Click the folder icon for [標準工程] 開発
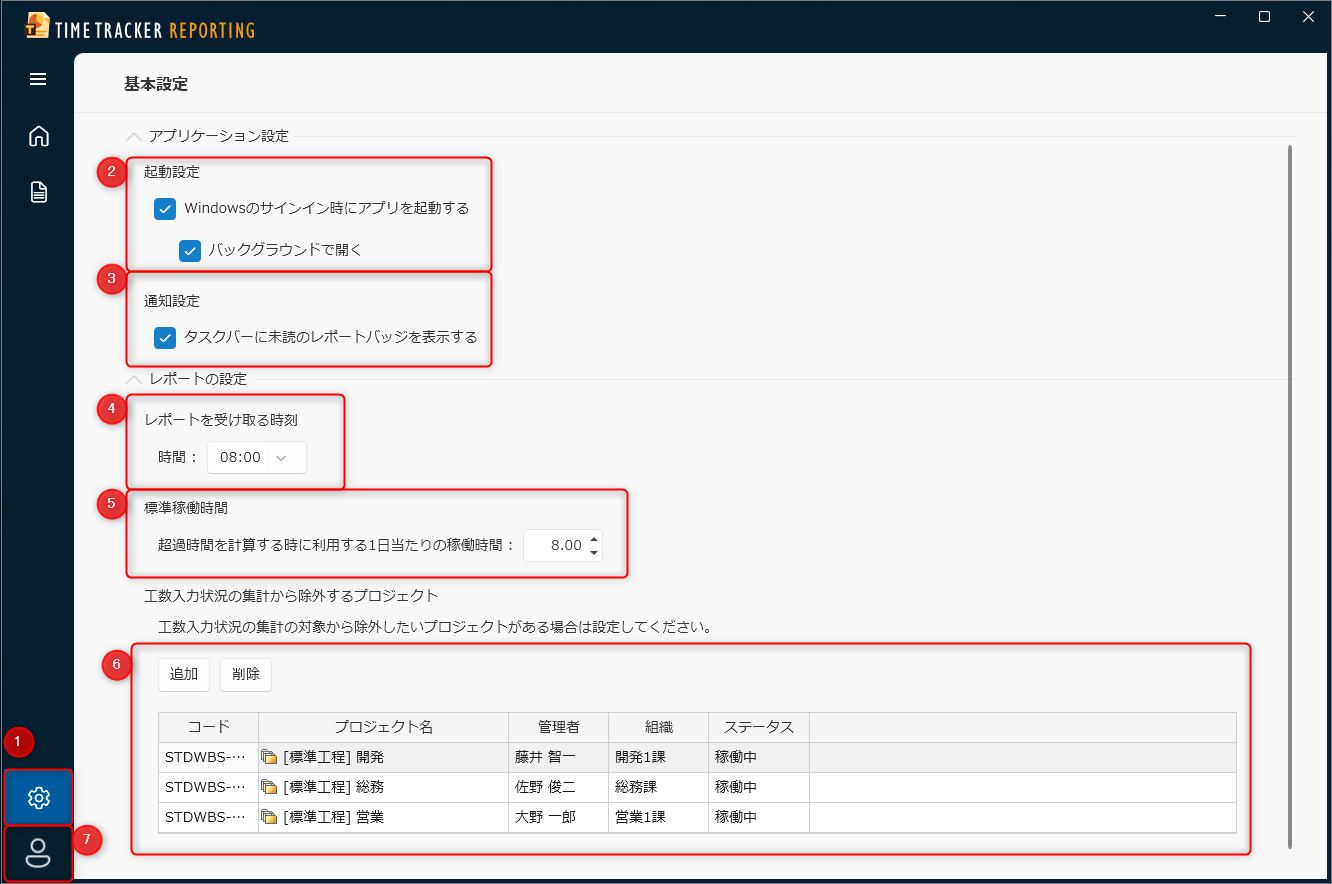Screen dimensions: 1332x884 [269, 757]
